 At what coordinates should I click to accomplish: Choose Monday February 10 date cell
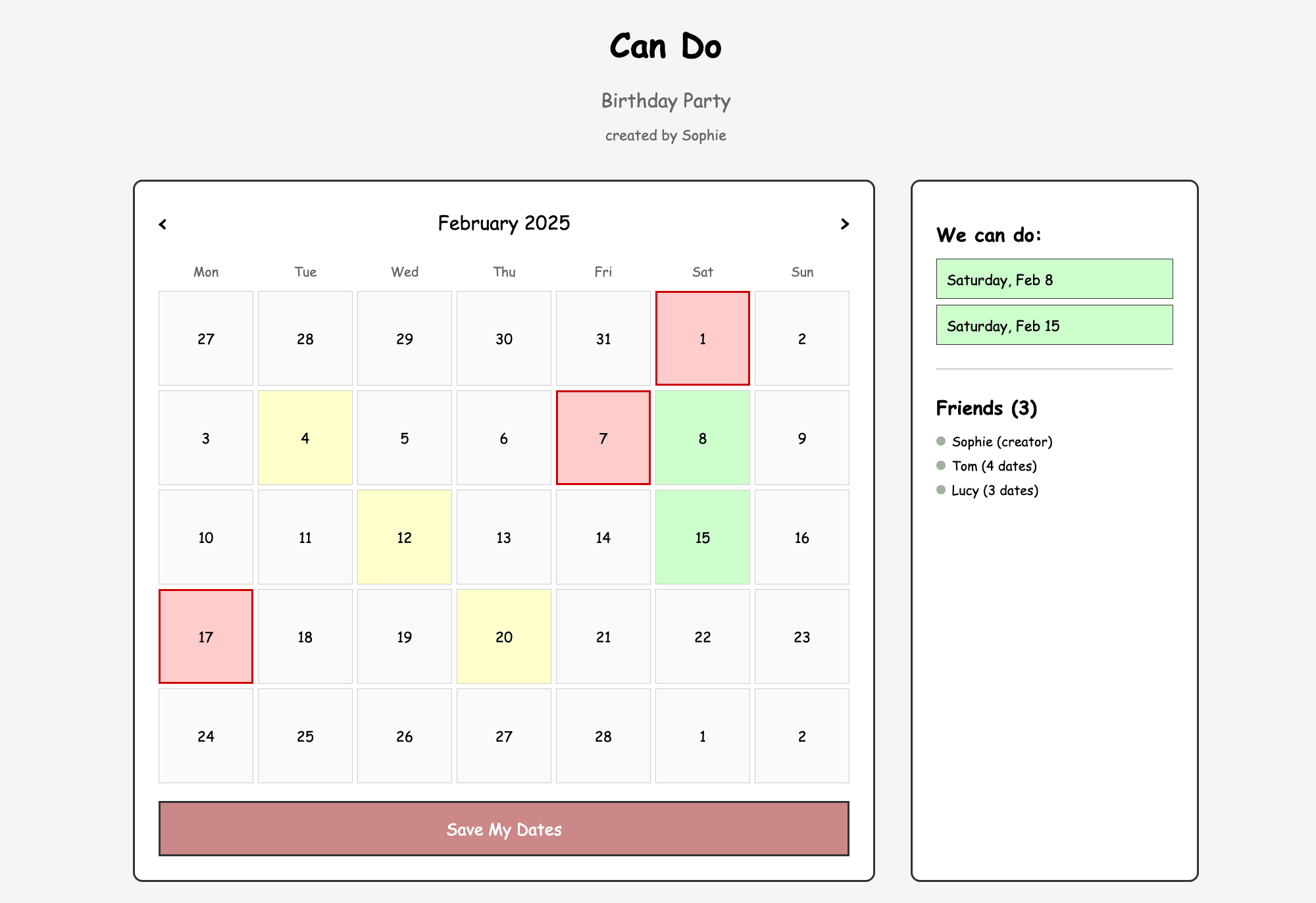coord(205,537)
